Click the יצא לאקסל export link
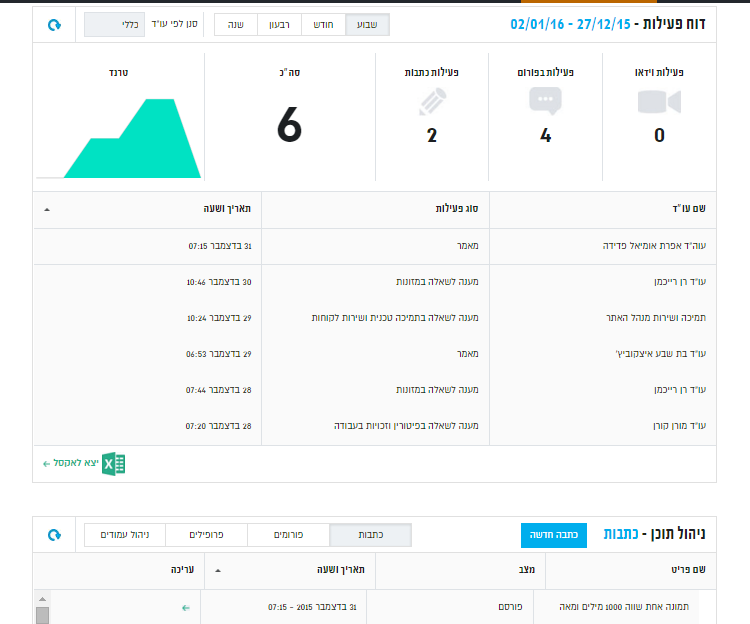 pos(71,463)
